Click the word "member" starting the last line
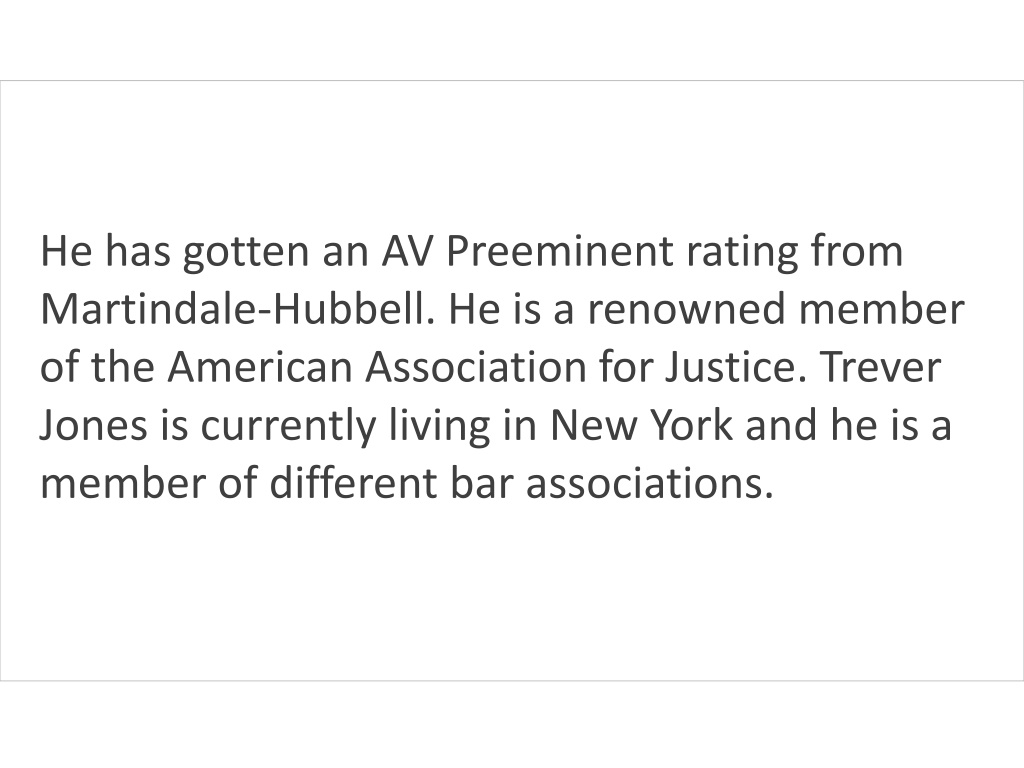 click(123, 483)
